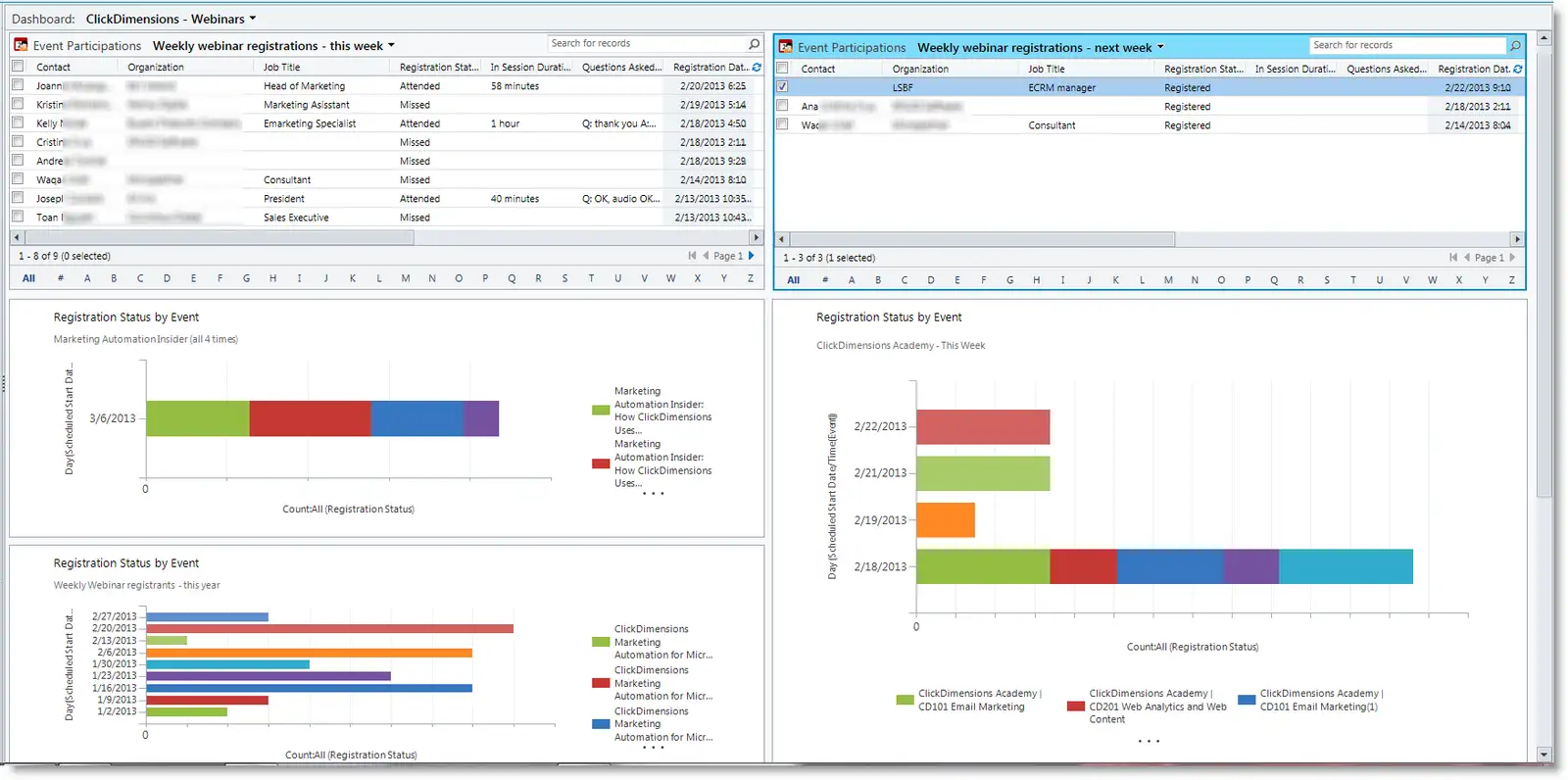The width and height of the screenshot is (1568, 780).
Task: Sort next week grid by Registration Stat... column
Action: click(1203, 70)
